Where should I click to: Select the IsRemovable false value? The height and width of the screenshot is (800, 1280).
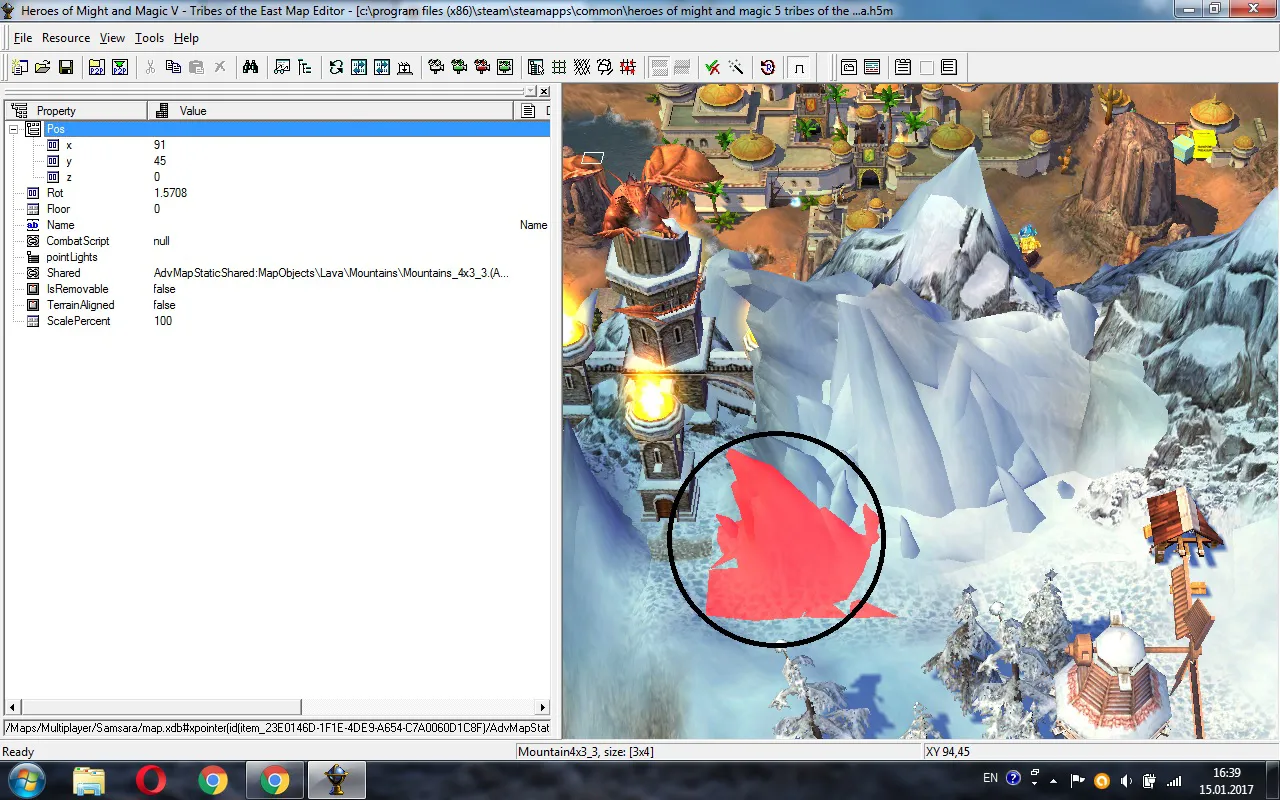[x=164, y=289]
